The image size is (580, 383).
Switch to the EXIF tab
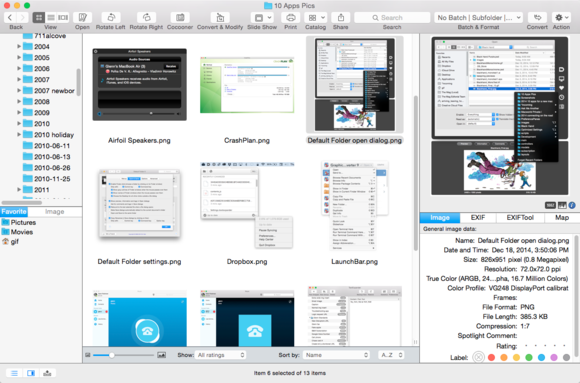(478, 218)
